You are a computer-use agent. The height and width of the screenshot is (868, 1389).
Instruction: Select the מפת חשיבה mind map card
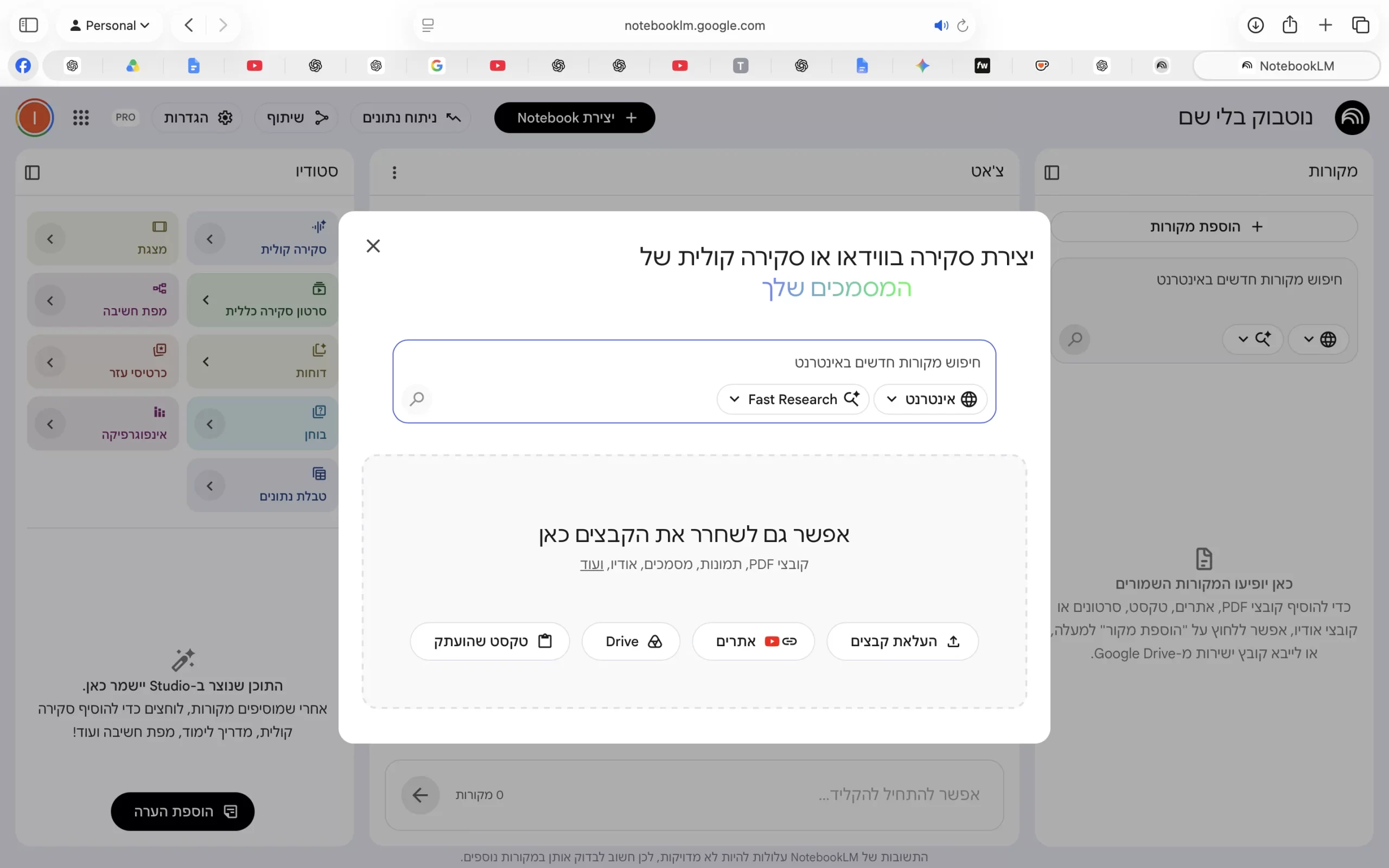pyautogui.click(x=103, y=299)
